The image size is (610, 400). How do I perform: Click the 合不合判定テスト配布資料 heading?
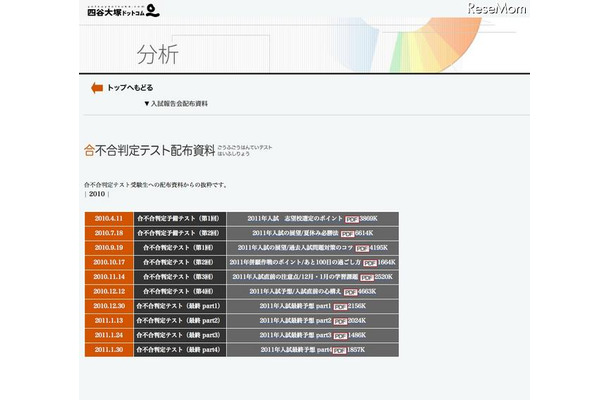(x=150, y=151)
